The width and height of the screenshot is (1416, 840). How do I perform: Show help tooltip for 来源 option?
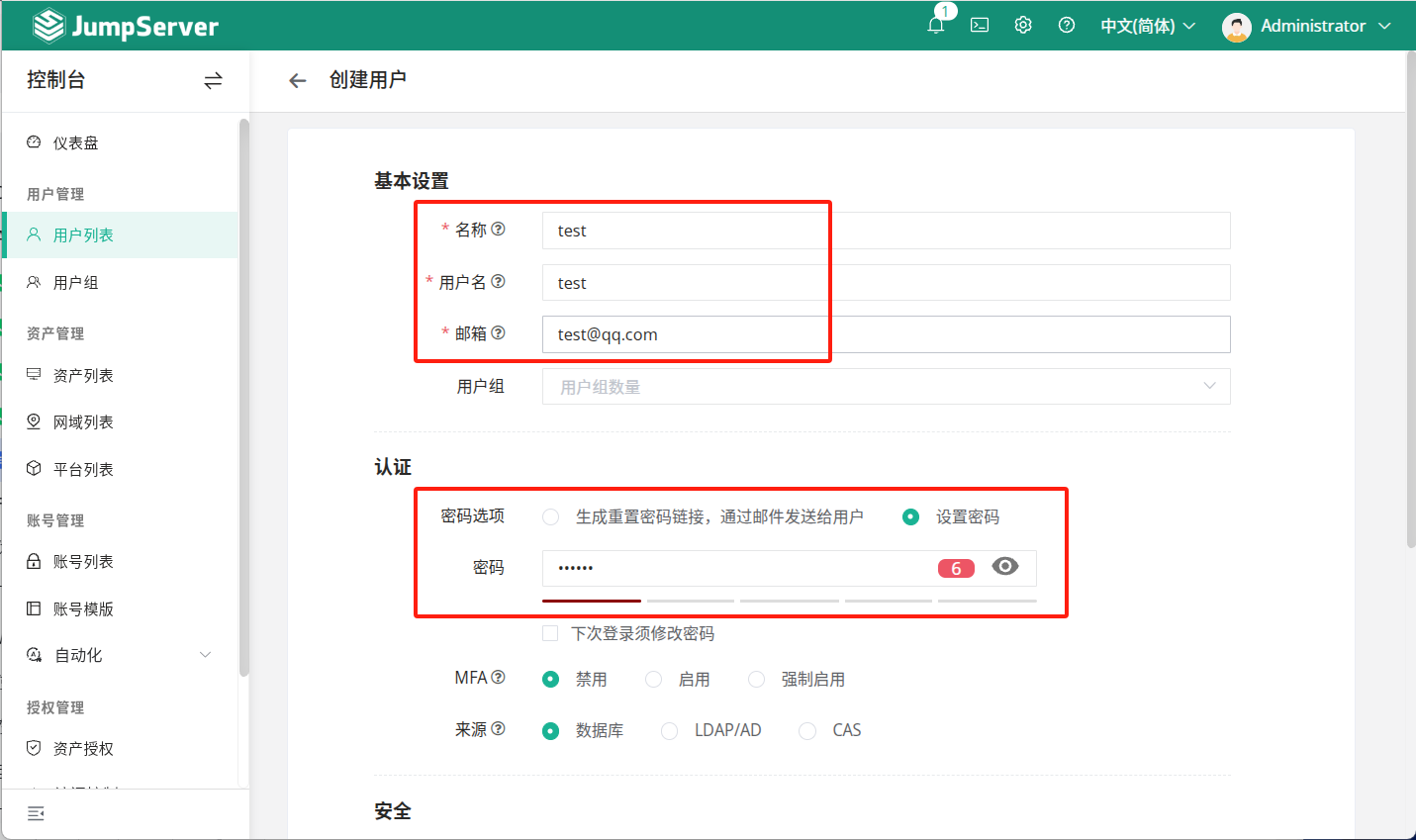click(498, 728)
